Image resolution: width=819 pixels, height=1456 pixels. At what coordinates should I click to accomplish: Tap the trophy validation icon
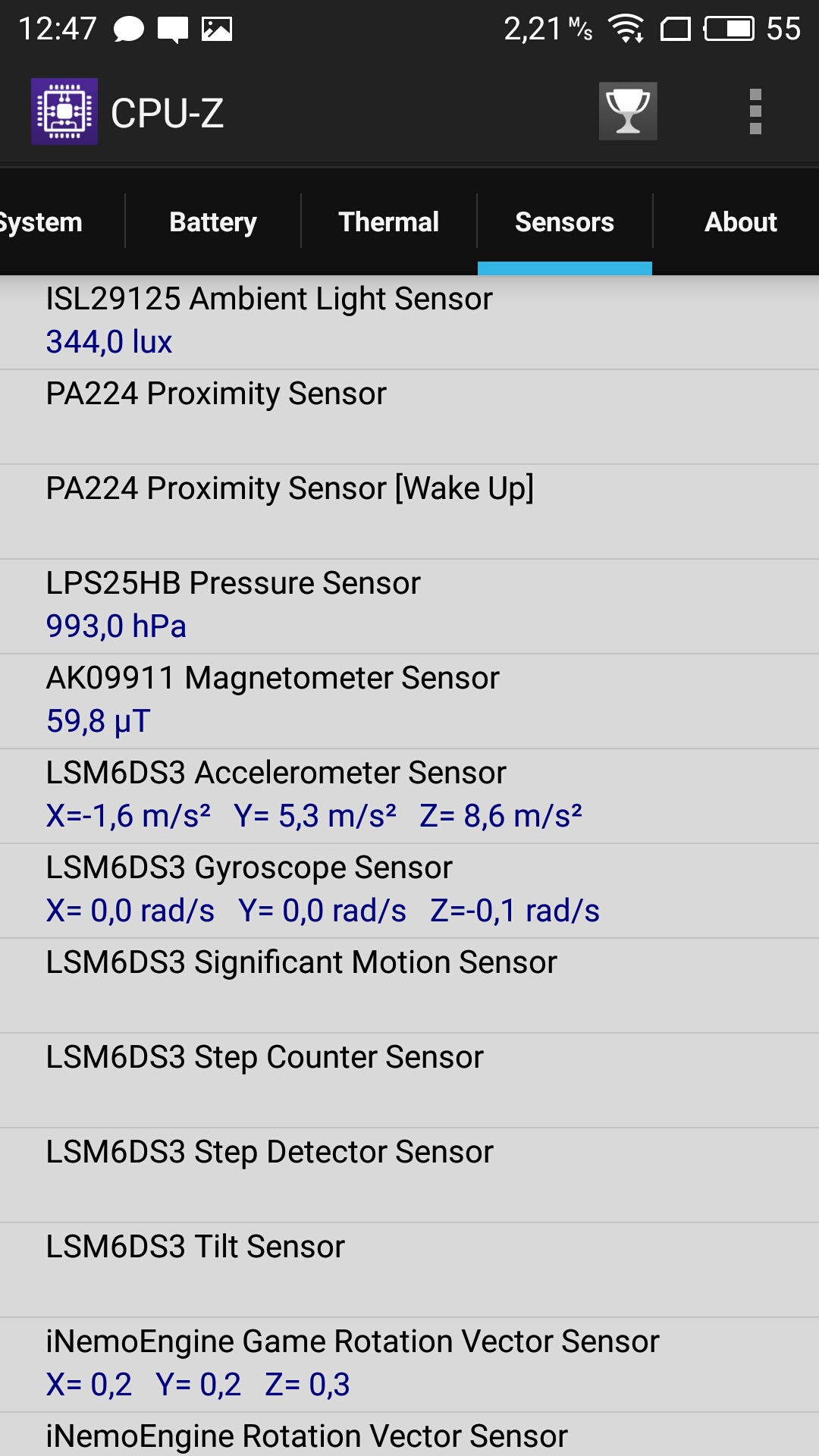(x=628, y=111)
